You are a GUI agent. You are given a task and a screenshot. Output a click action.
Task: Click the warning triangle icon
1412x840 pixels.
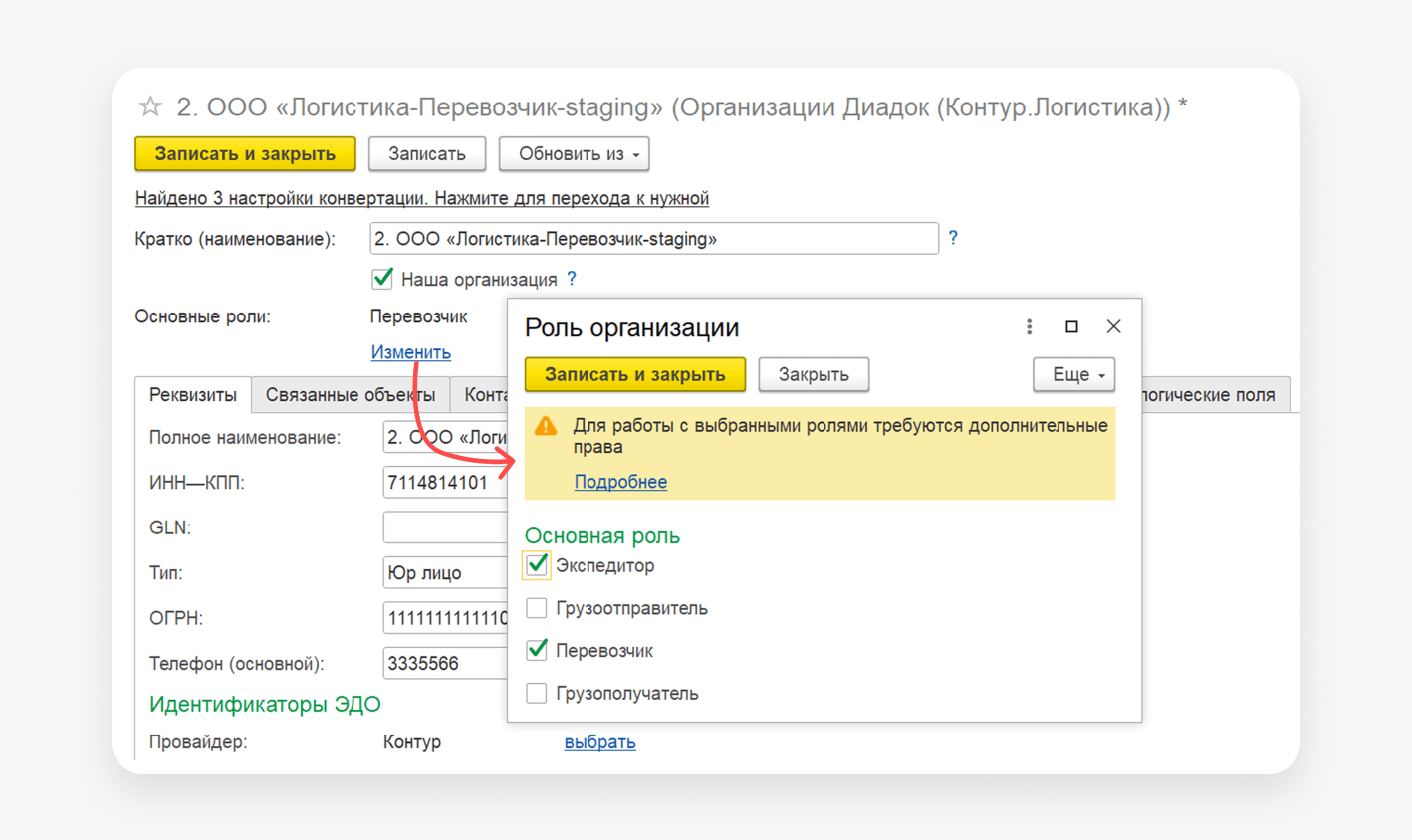click(x=546, y=427)
